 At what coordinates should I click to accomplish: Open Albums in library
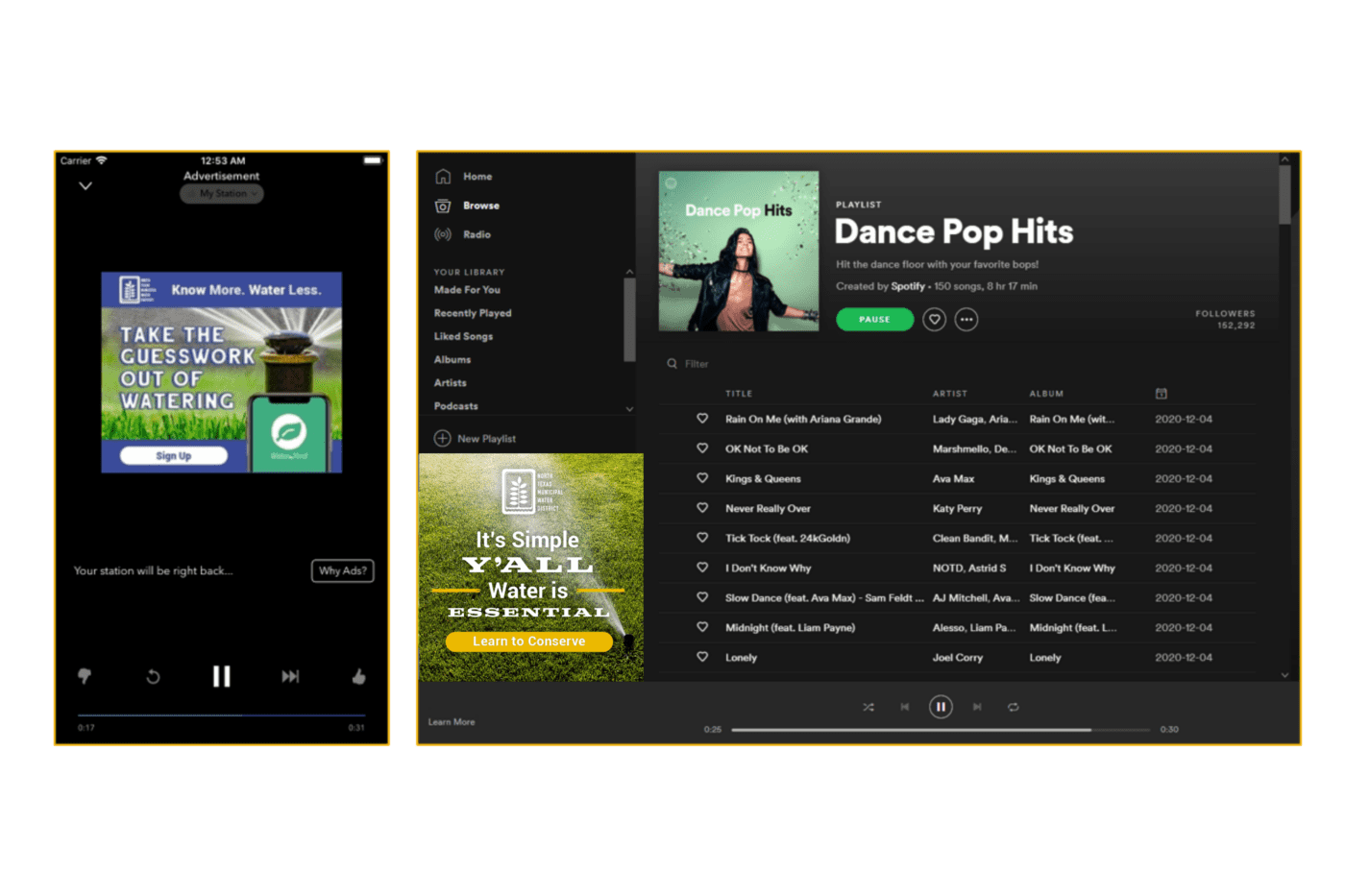[452, 359]
